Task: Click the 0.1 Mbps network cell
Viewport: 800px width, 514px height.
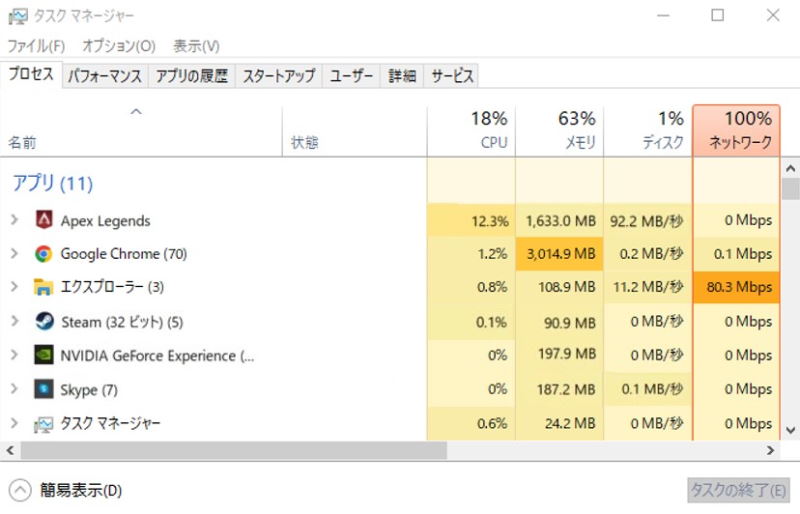Action: coord(736,254)
